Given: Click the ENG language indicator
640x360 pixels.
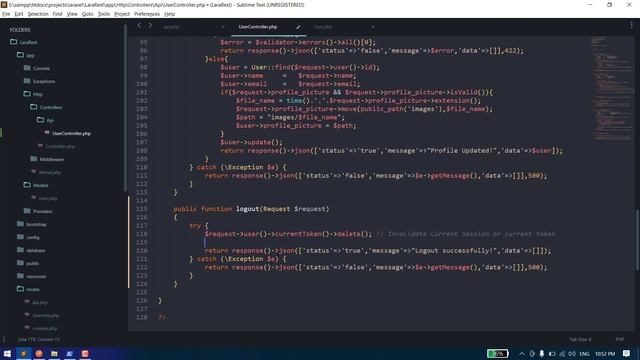Looking at the screenshot, I should point(584,353).
